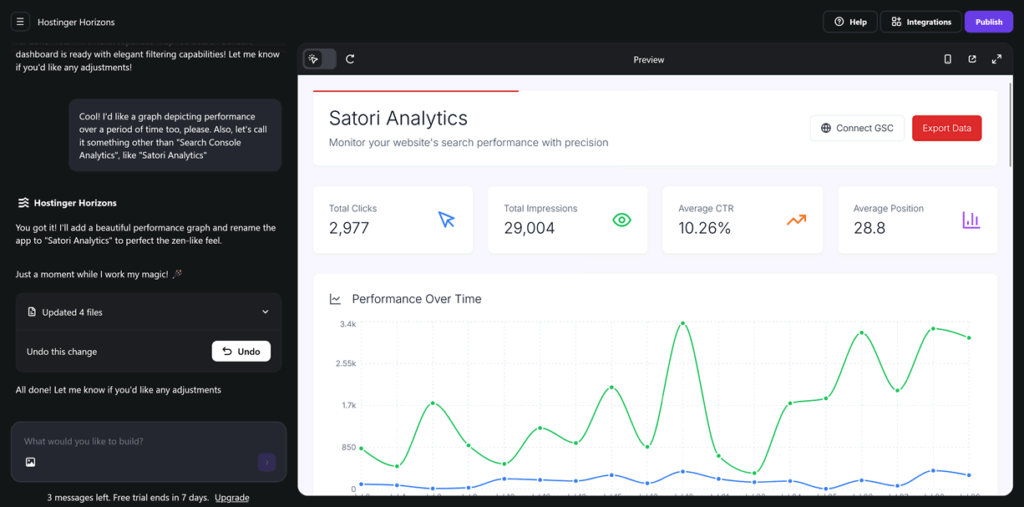Switch preview to mobile view
This screenshot has width=1024, height=507.
pyautogui.click(x=948, y=59)
